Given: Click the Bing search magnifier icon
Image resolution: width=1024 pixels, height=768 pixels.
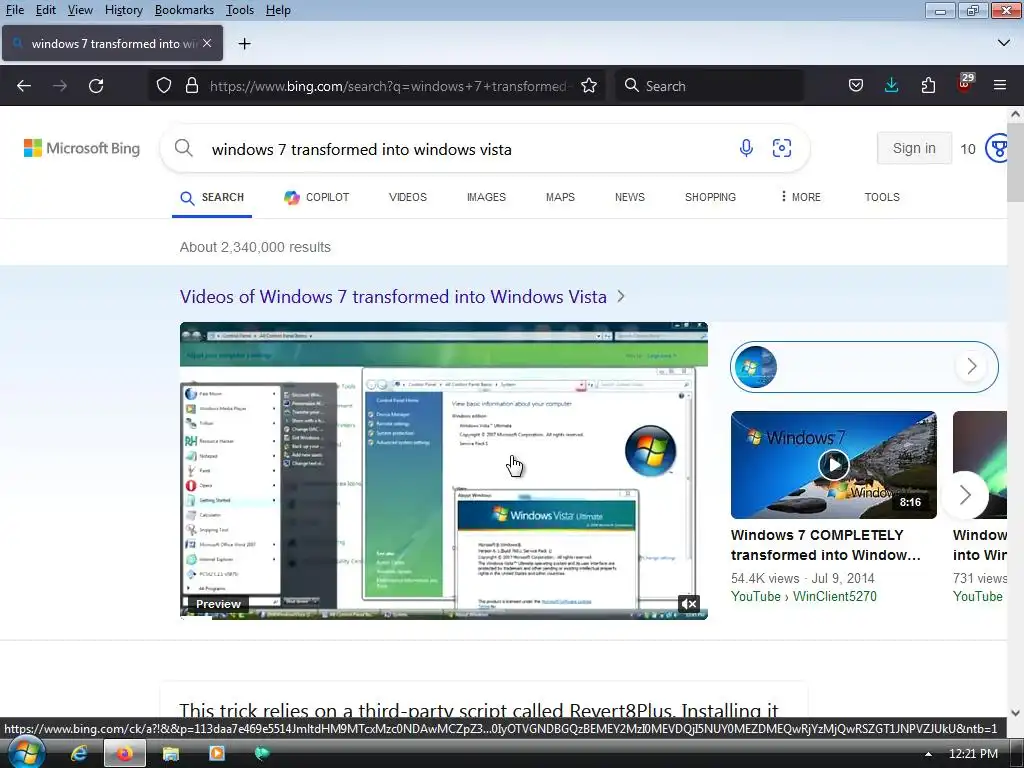Looking at the screenshot, I should (x=184, y=148).
